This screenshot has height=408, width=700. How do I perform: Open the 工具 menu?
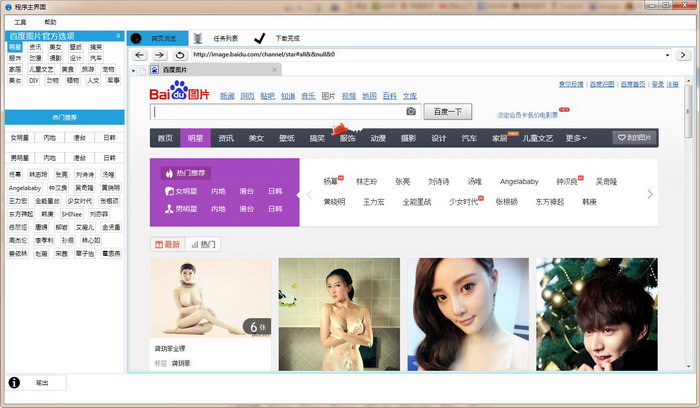point(20,22)
